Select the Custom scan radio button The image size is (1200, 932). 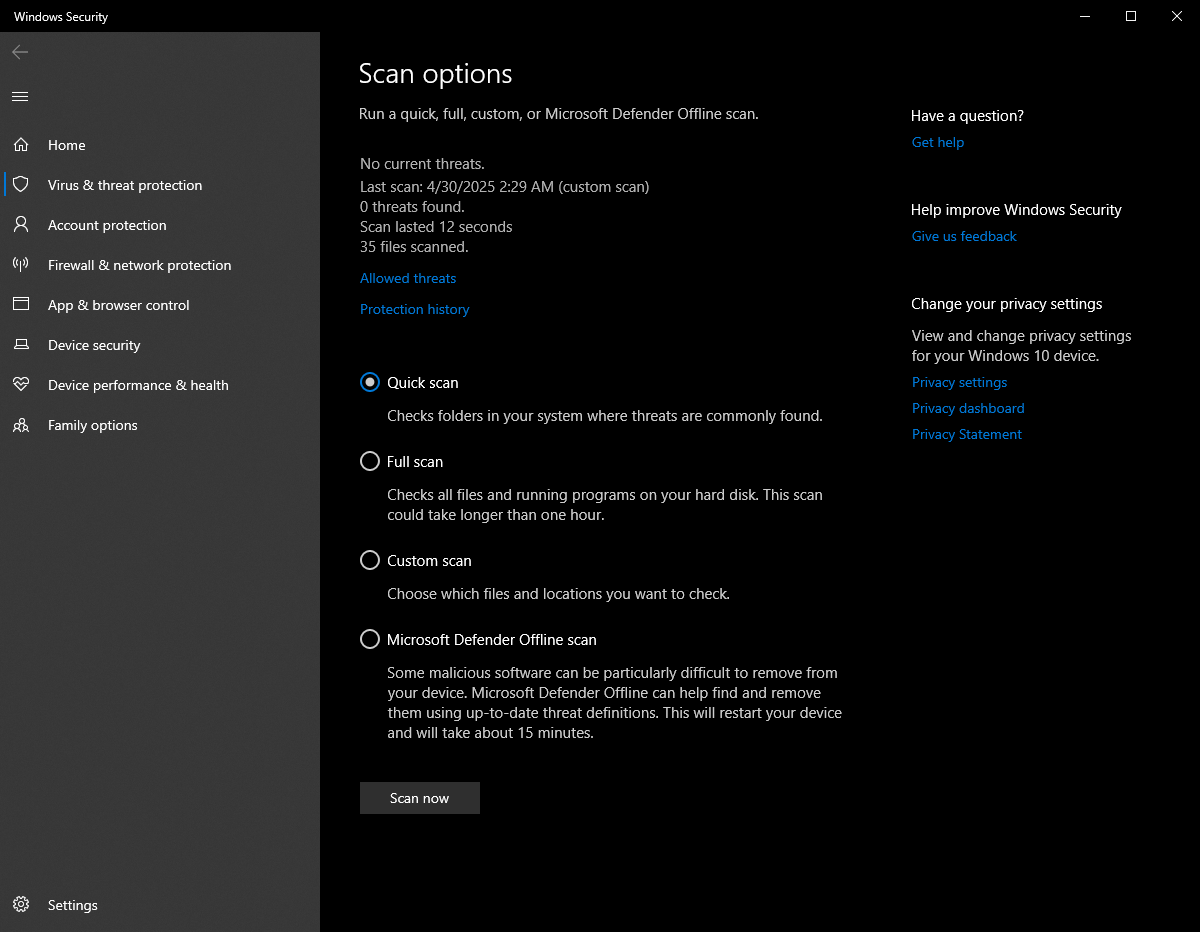[370, 560]
